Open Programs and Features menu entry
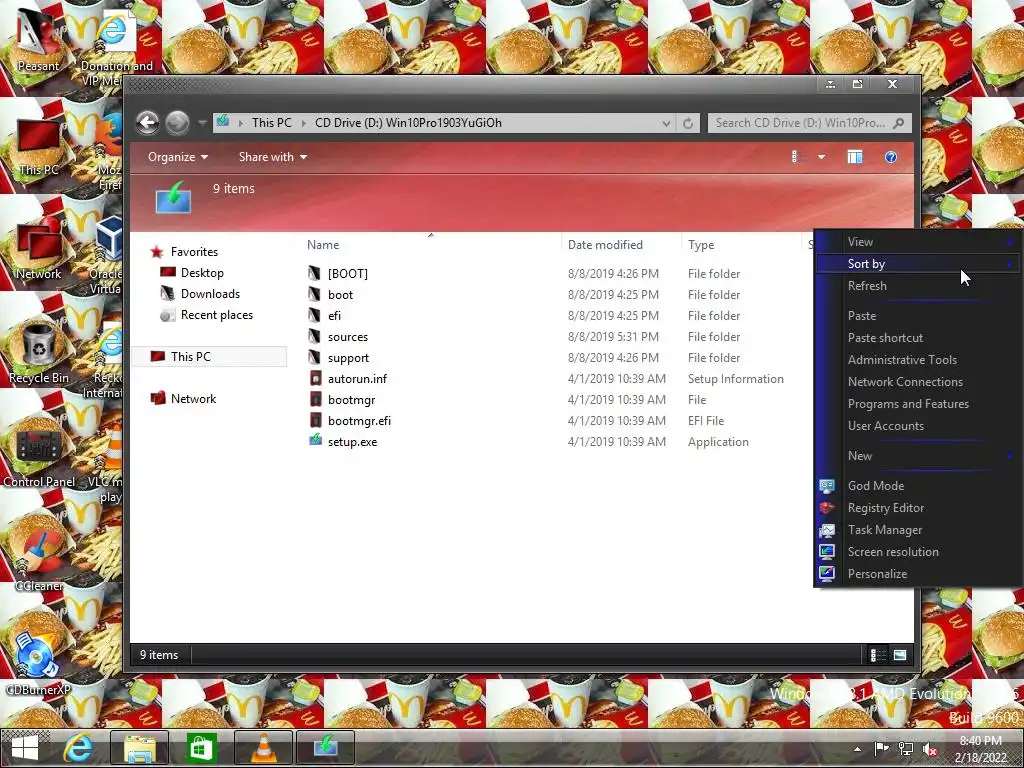Viewport: 1024px width, 768px height. pyautogui.click(x=918, y=404)
